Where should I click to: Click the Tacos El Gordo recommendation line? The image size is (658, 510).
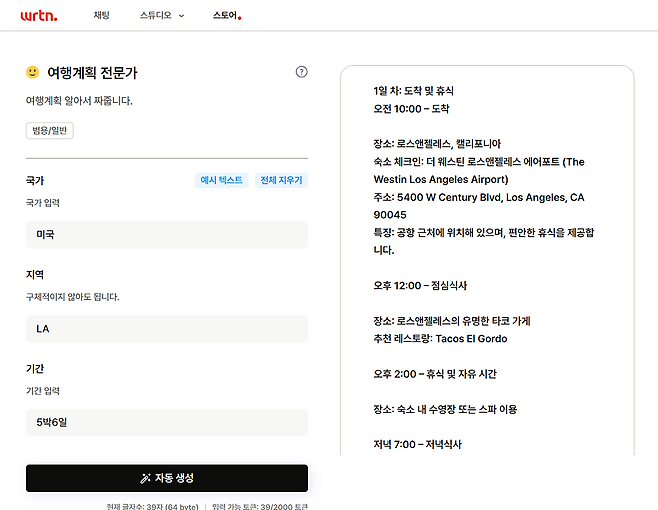pyautogui.click(x=439, y=339)
